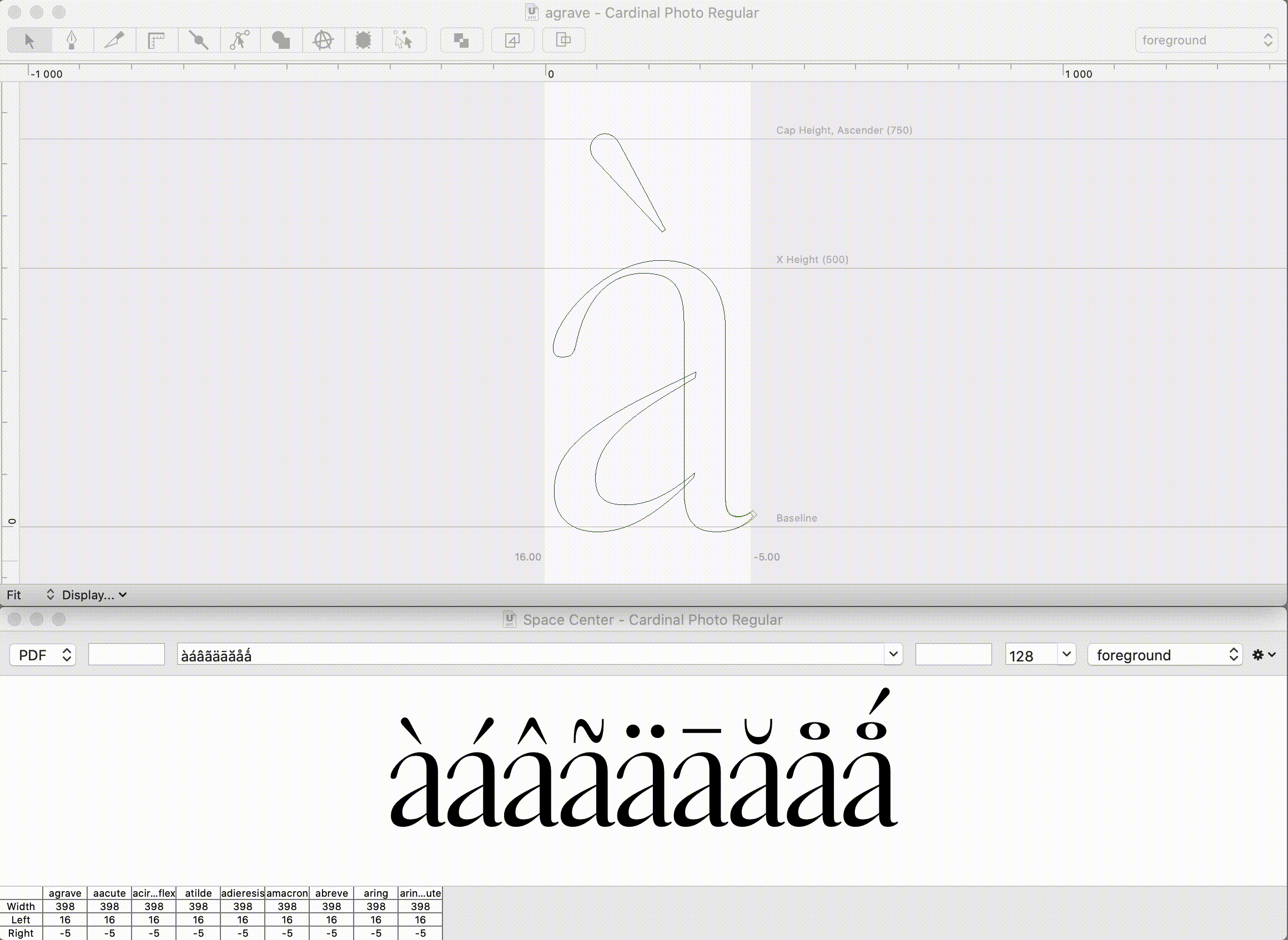Open Space Center gear settings menu
Image resolution: width=1288 pixels, height=940 pixels.
[1264, 655]
